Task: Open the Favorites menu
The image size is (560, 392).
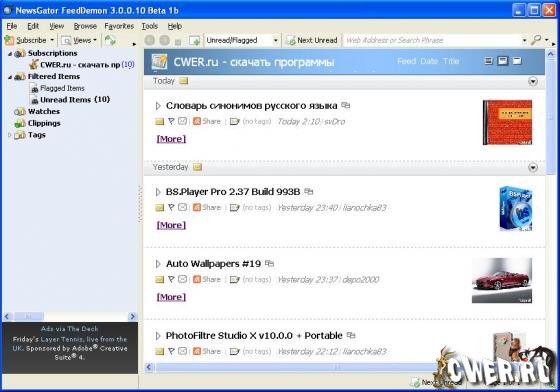Action: 119,26
